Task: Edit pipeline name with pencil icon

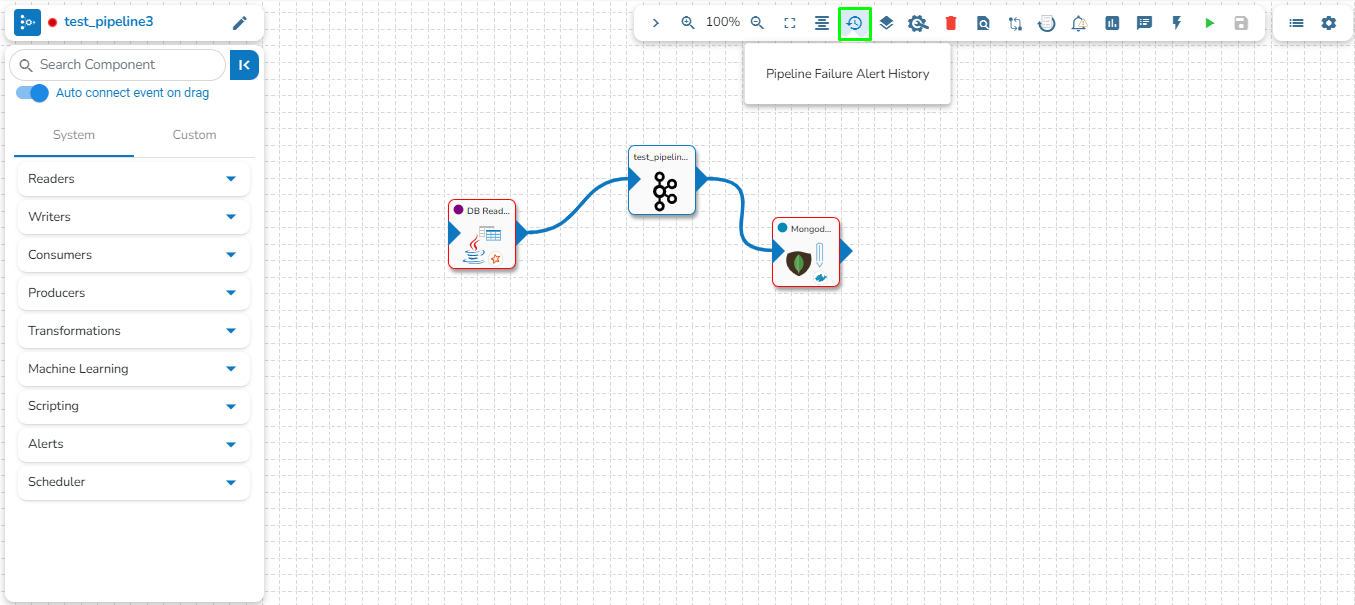Action: pos(239,23)
